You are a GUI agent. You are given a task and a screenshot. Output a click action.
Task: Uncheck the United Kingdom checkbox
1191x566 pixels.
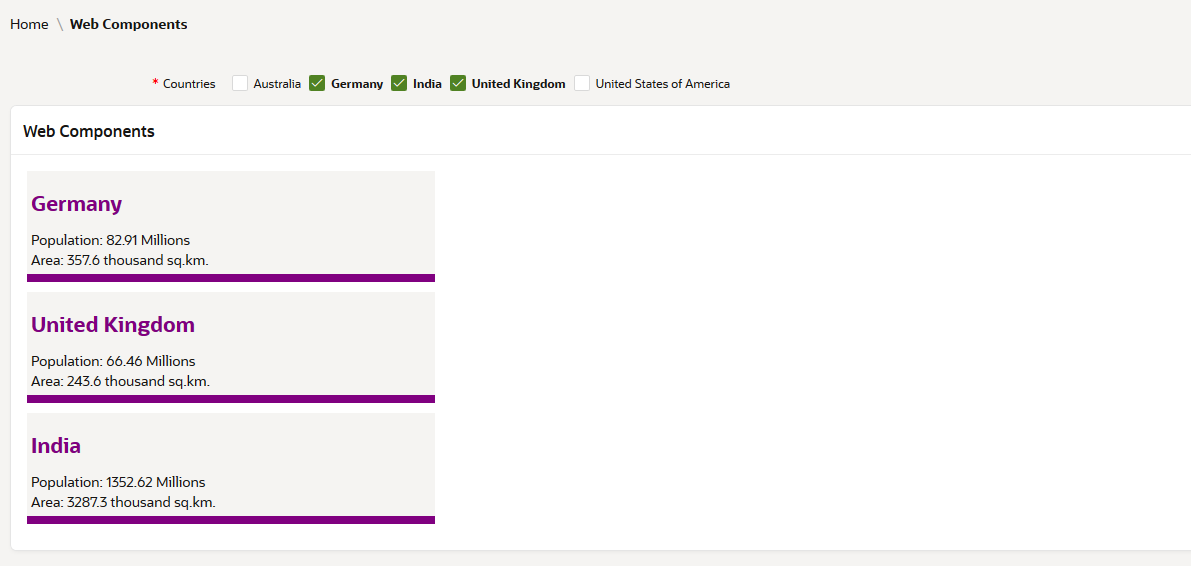pos(458,84)
